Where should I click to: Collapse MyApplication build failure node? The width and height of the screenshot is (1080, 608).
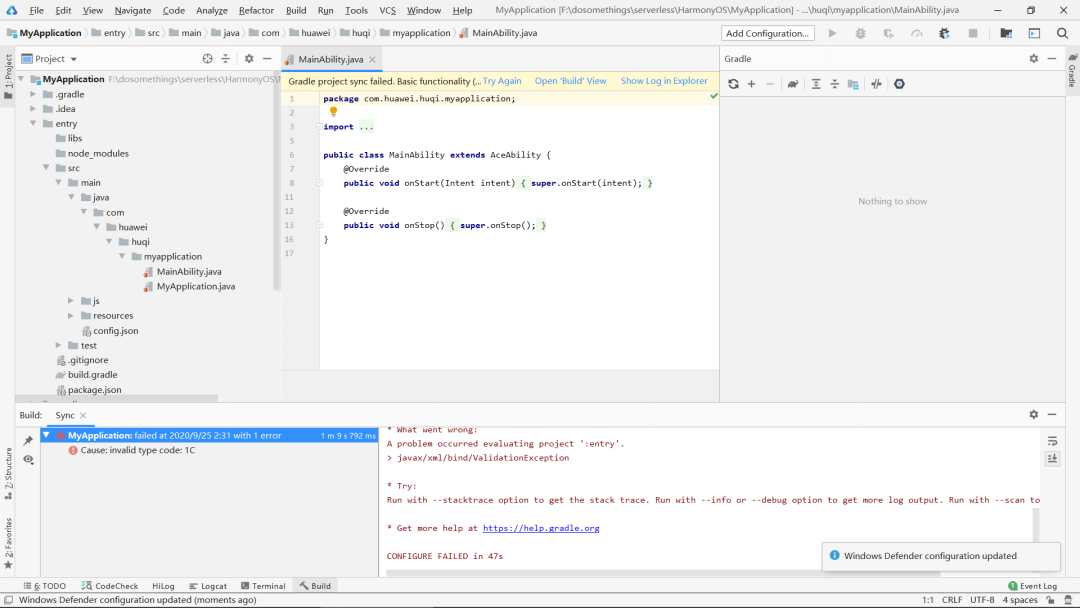pos(46,435)
